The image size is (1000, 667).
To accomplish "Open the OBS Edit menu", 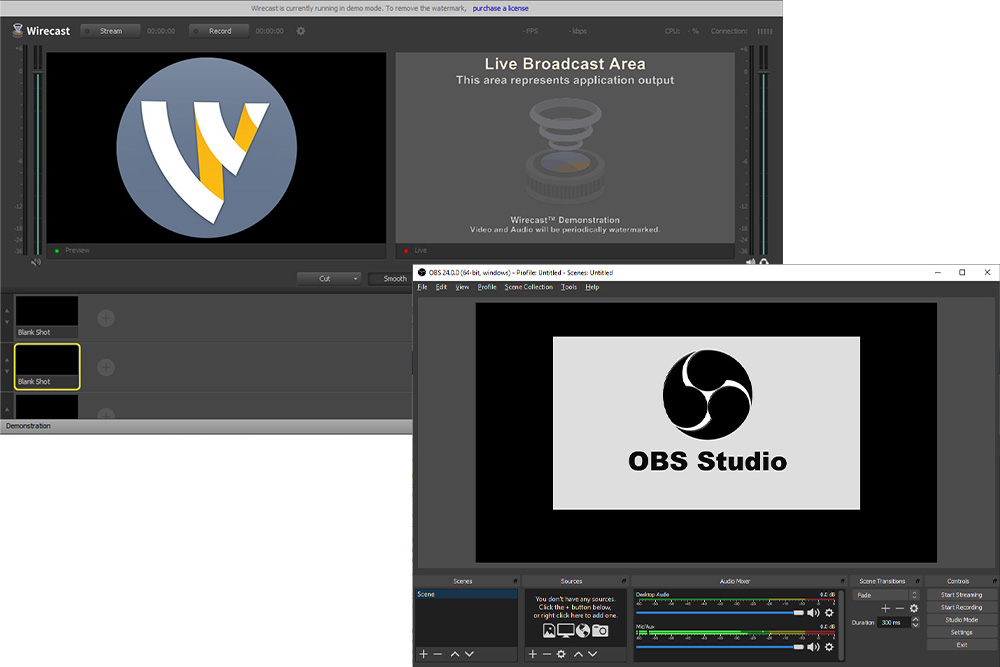I will click(x=441, y=287).
